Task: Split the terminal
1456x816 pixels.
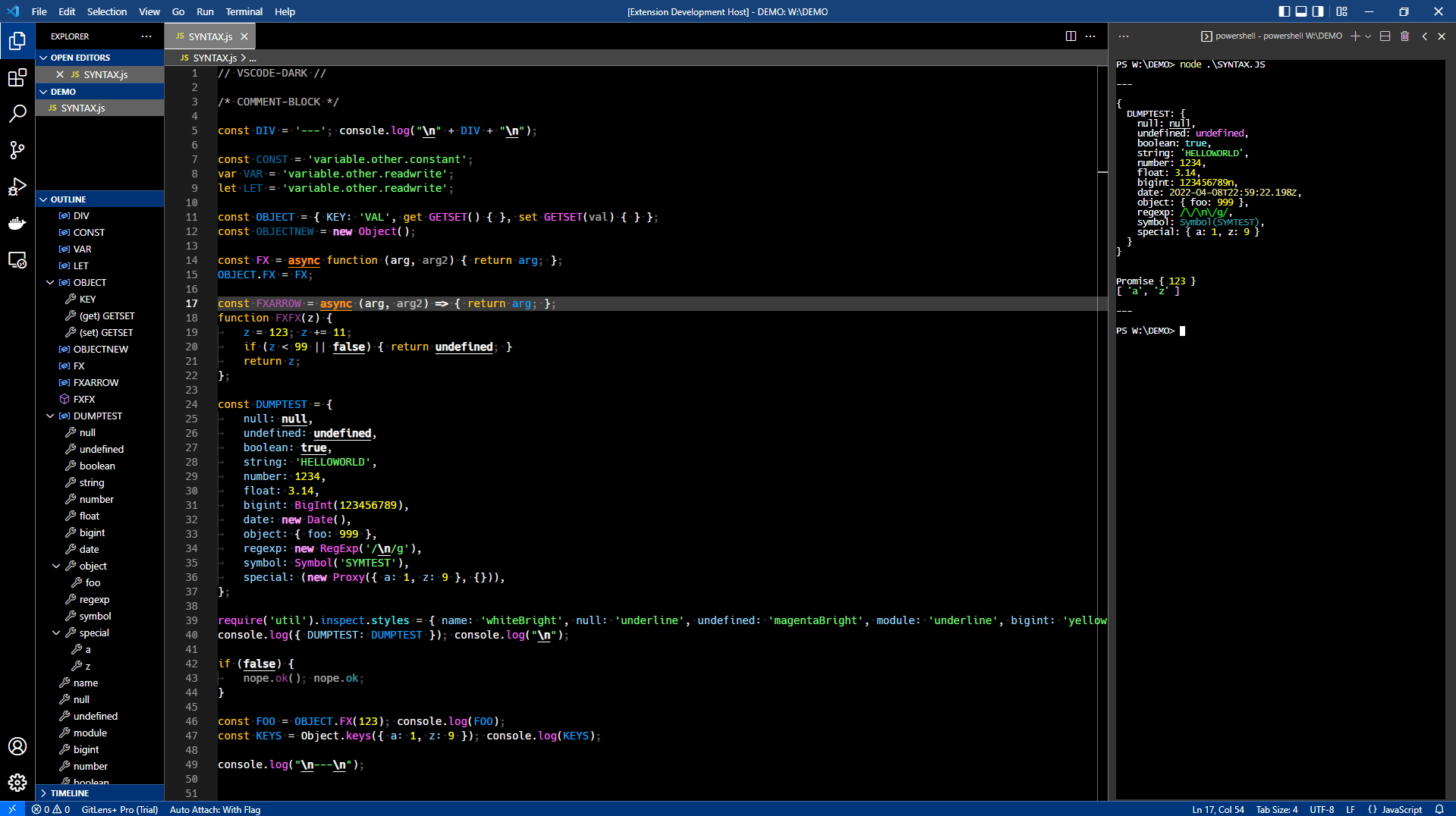Action: pos(1385,36)
